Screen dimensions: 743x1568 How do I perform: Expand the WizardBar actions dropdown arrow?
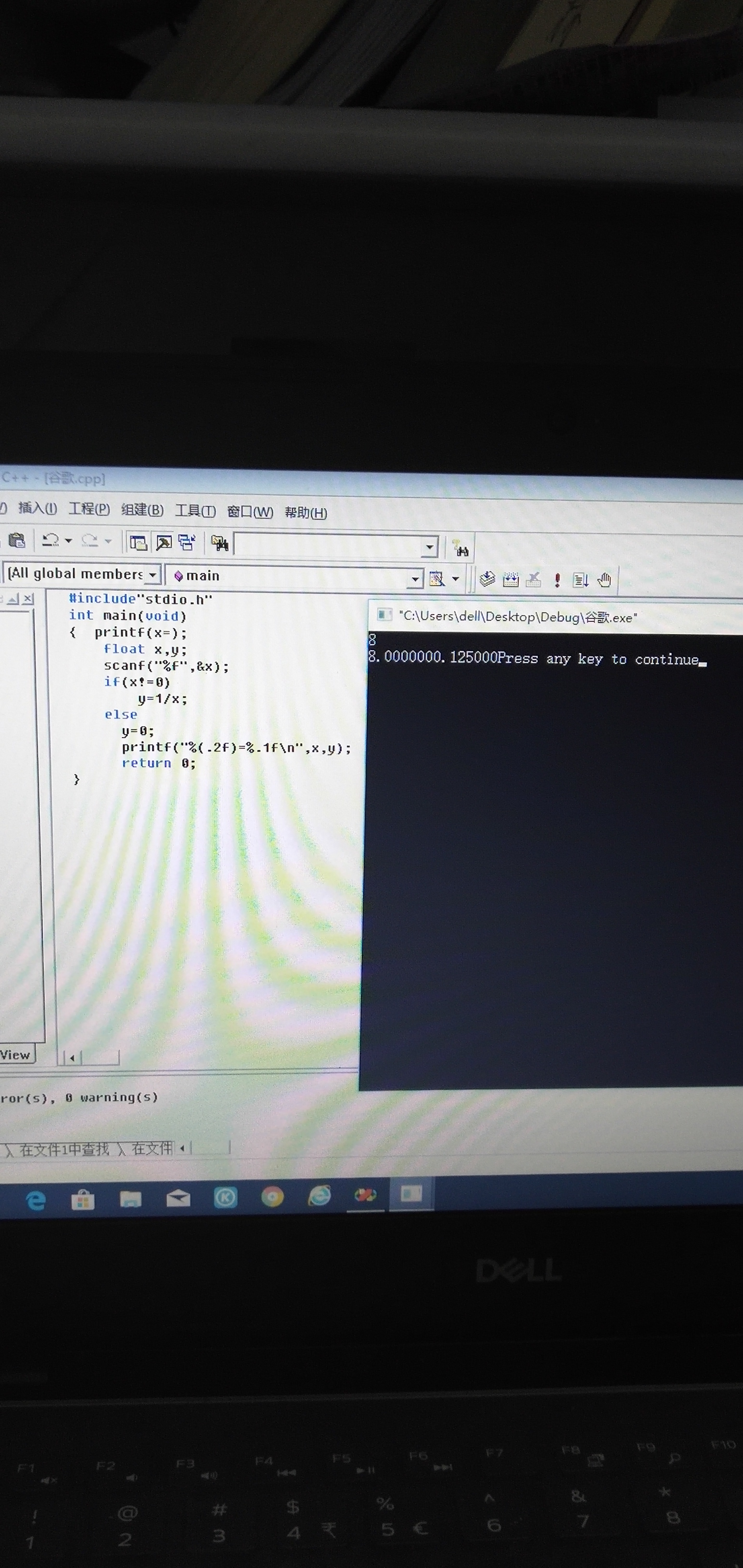click(455, 579)
